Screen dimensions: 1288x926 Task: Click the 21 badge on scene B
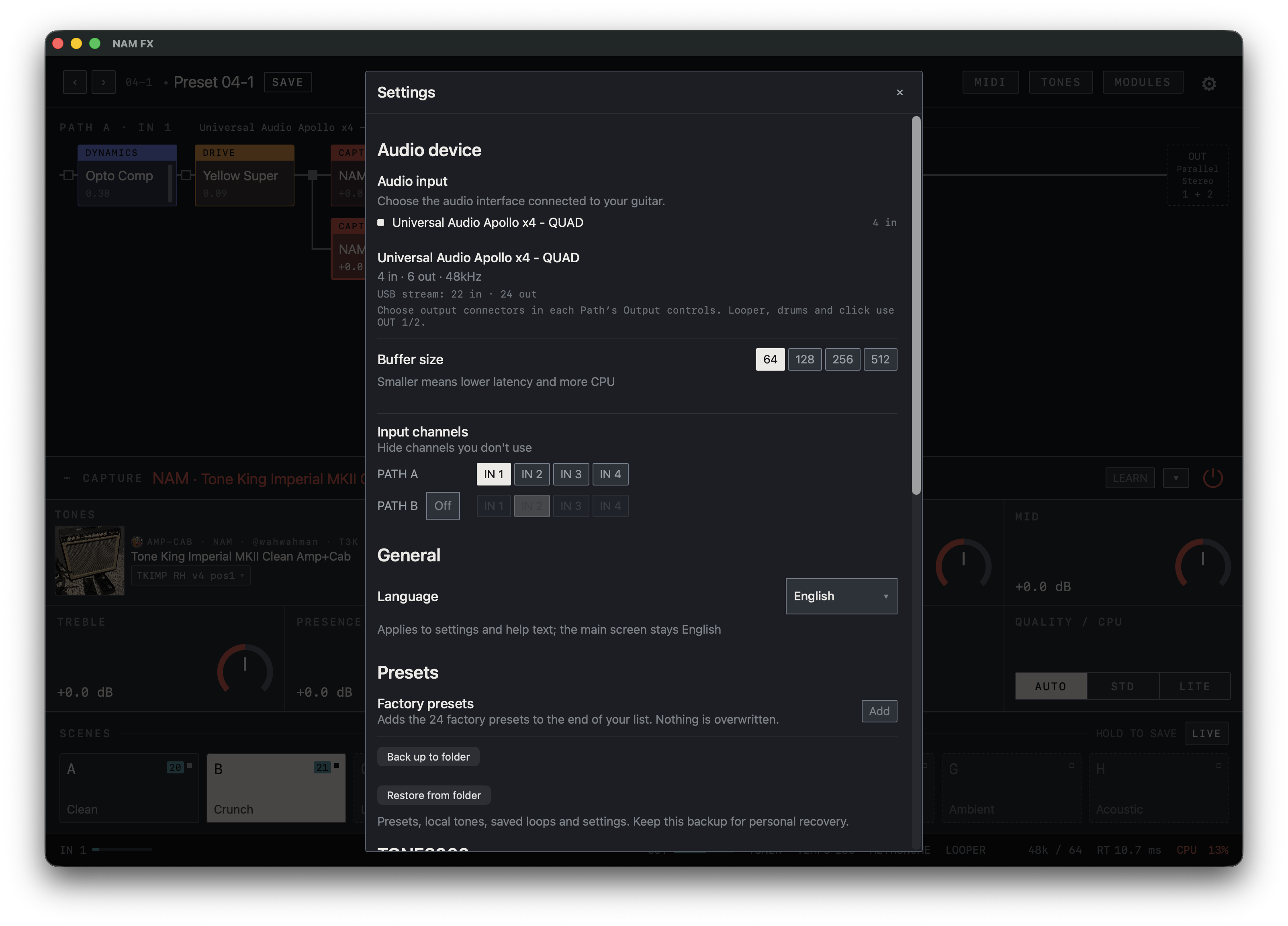pos(322,768)
